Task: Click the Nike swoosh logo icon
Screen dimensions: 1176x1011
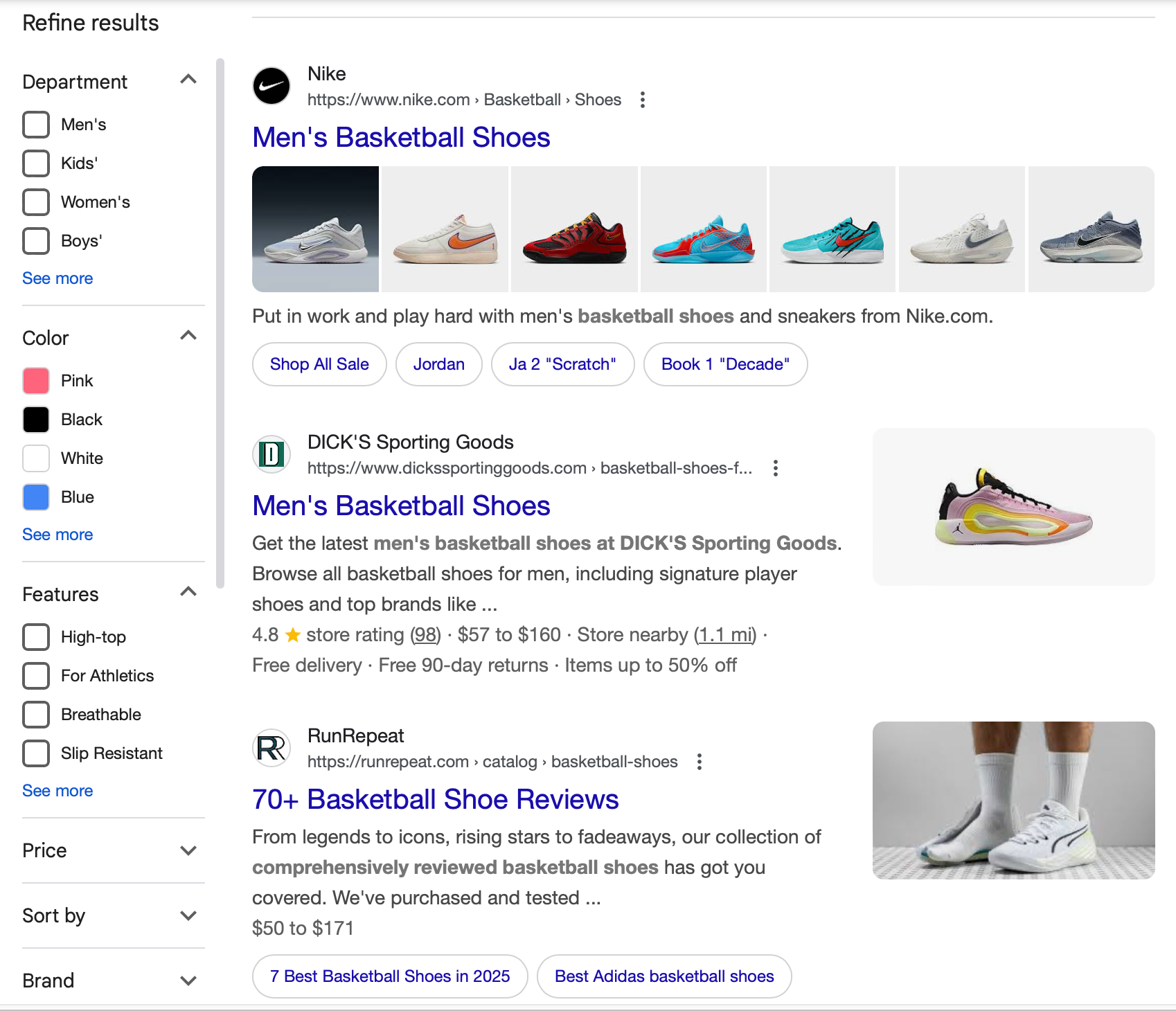Action: [x=271, y=86]
